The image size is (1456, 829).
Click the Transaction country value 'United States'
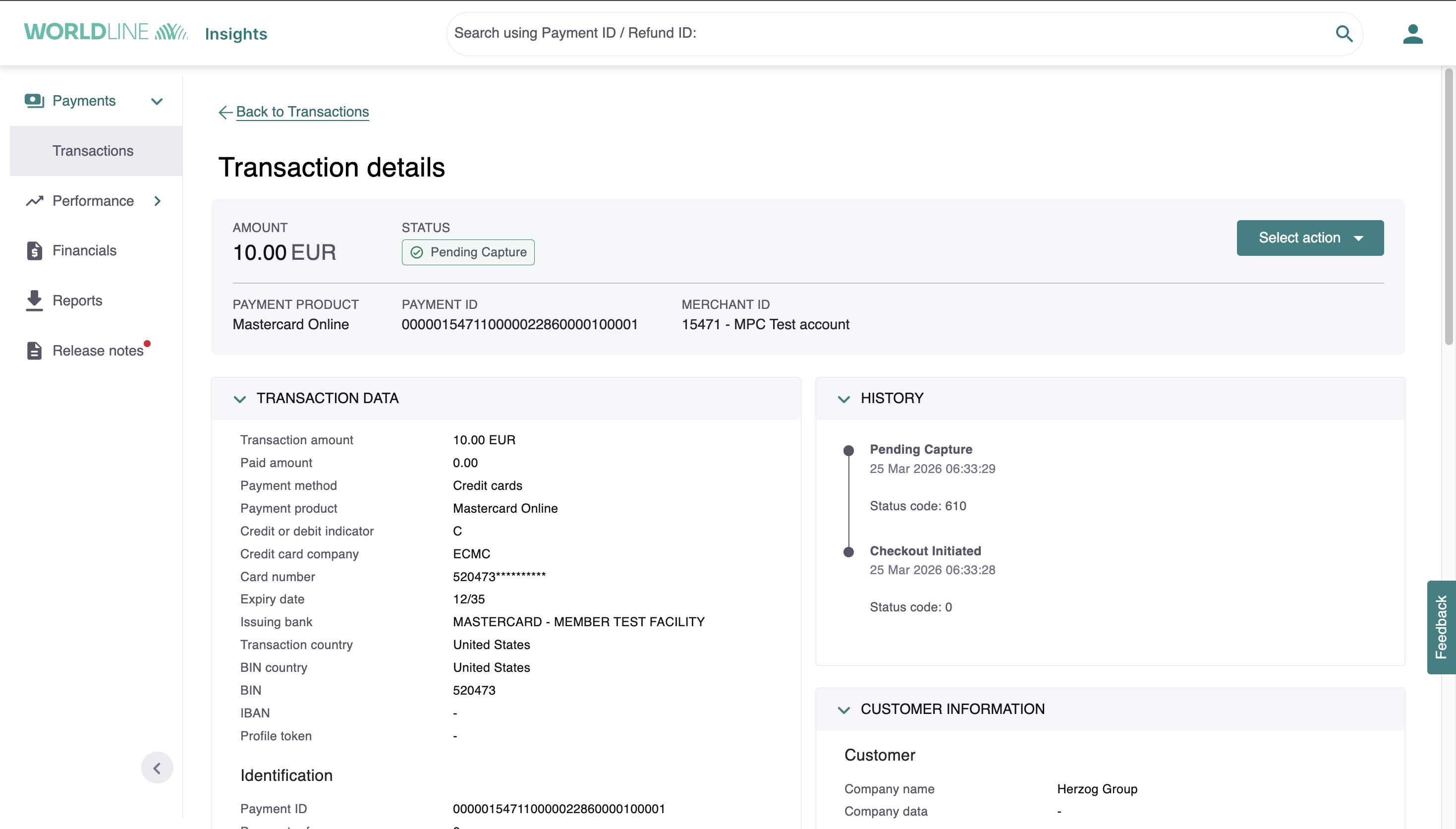[x=492, y=645]
